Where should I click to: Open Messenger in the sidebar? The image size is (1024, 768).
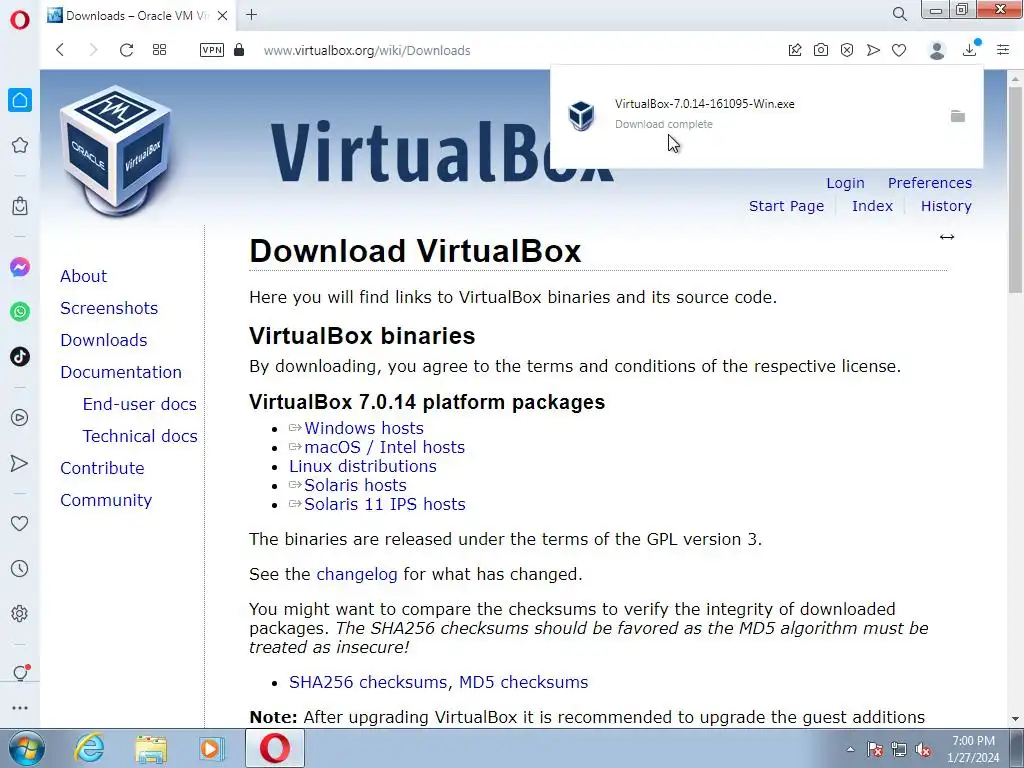20,267
